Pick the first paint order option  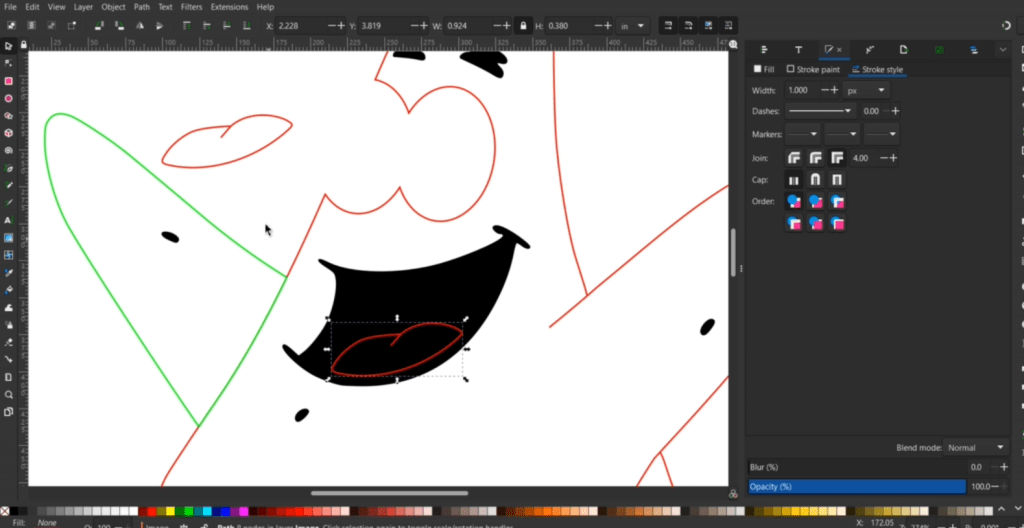[794, 202]
